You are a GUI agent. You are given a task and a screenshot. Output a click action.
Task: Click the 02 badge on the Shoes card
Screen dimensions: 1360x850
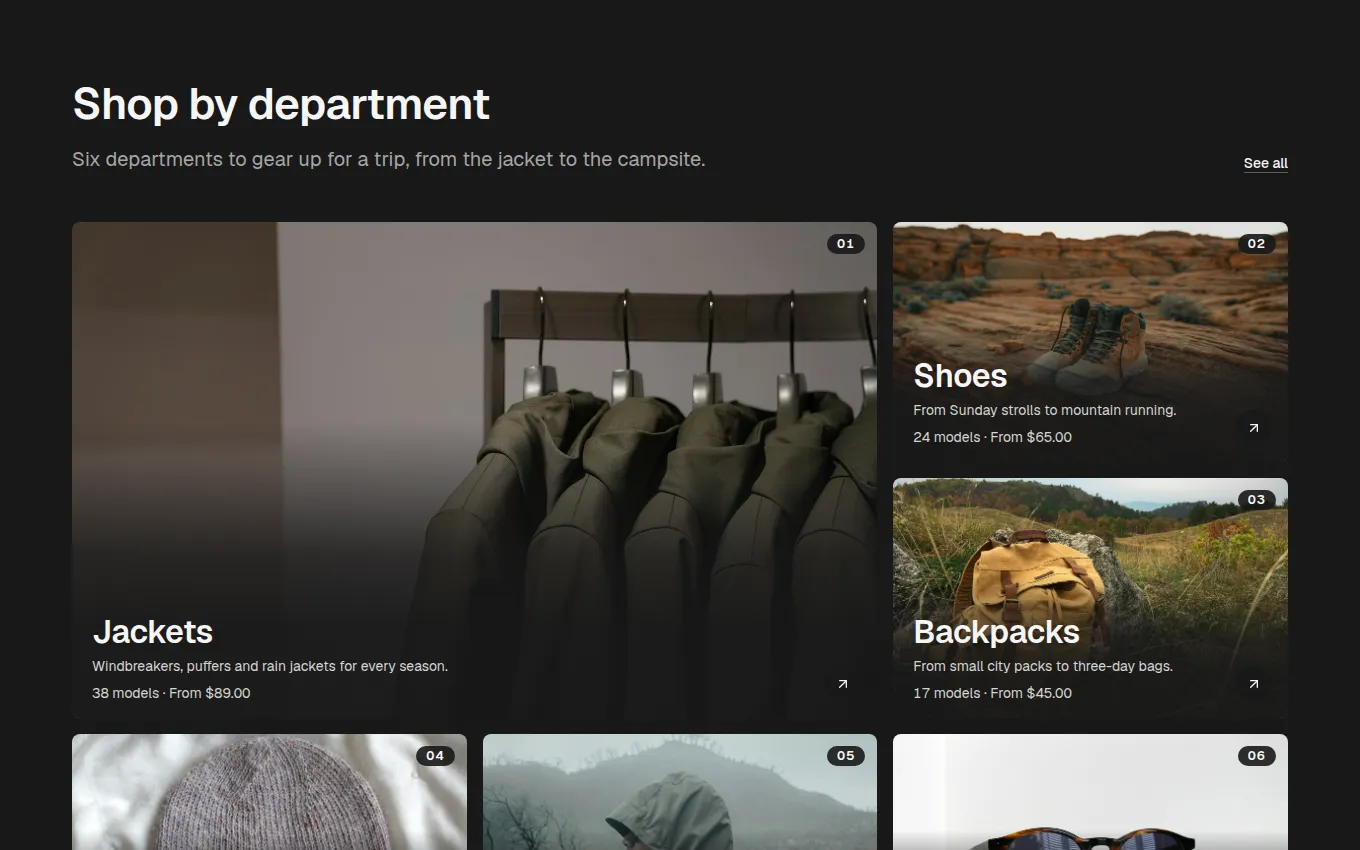coord(1256,244)
